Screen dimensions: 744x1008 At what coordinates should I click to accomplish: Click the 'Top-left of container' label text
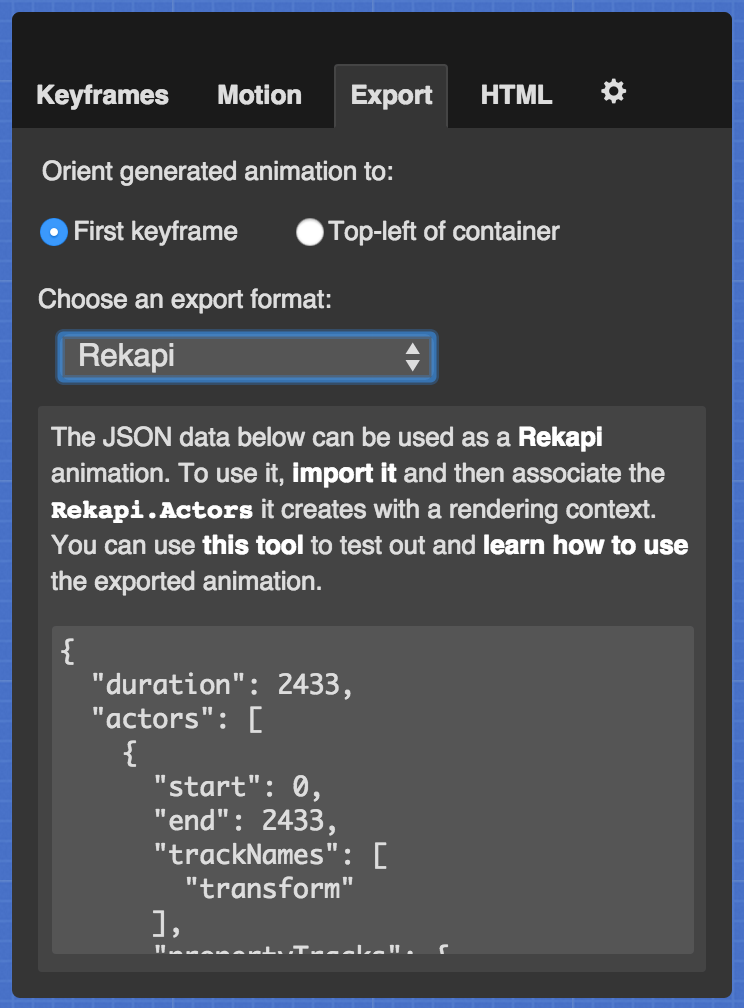click(444, 232)
